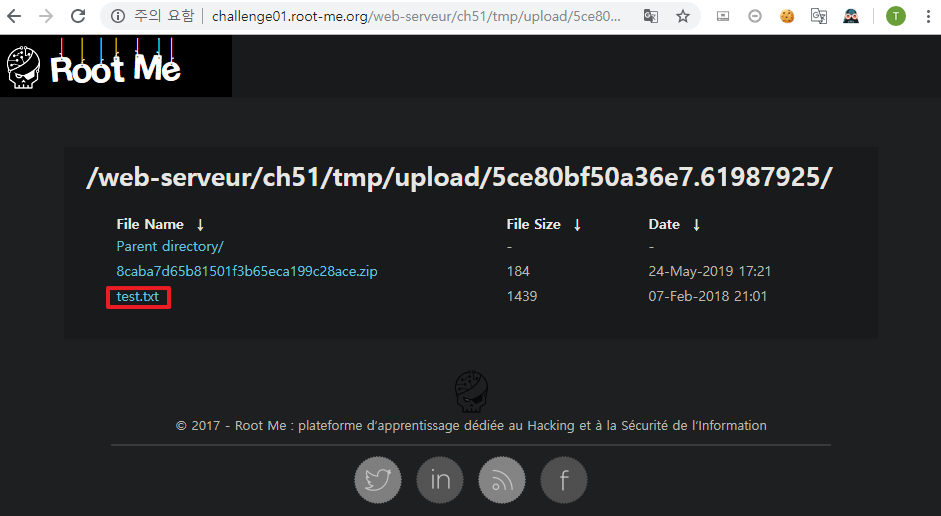Click the screen cast extension icon

click(x=723, y=16)
